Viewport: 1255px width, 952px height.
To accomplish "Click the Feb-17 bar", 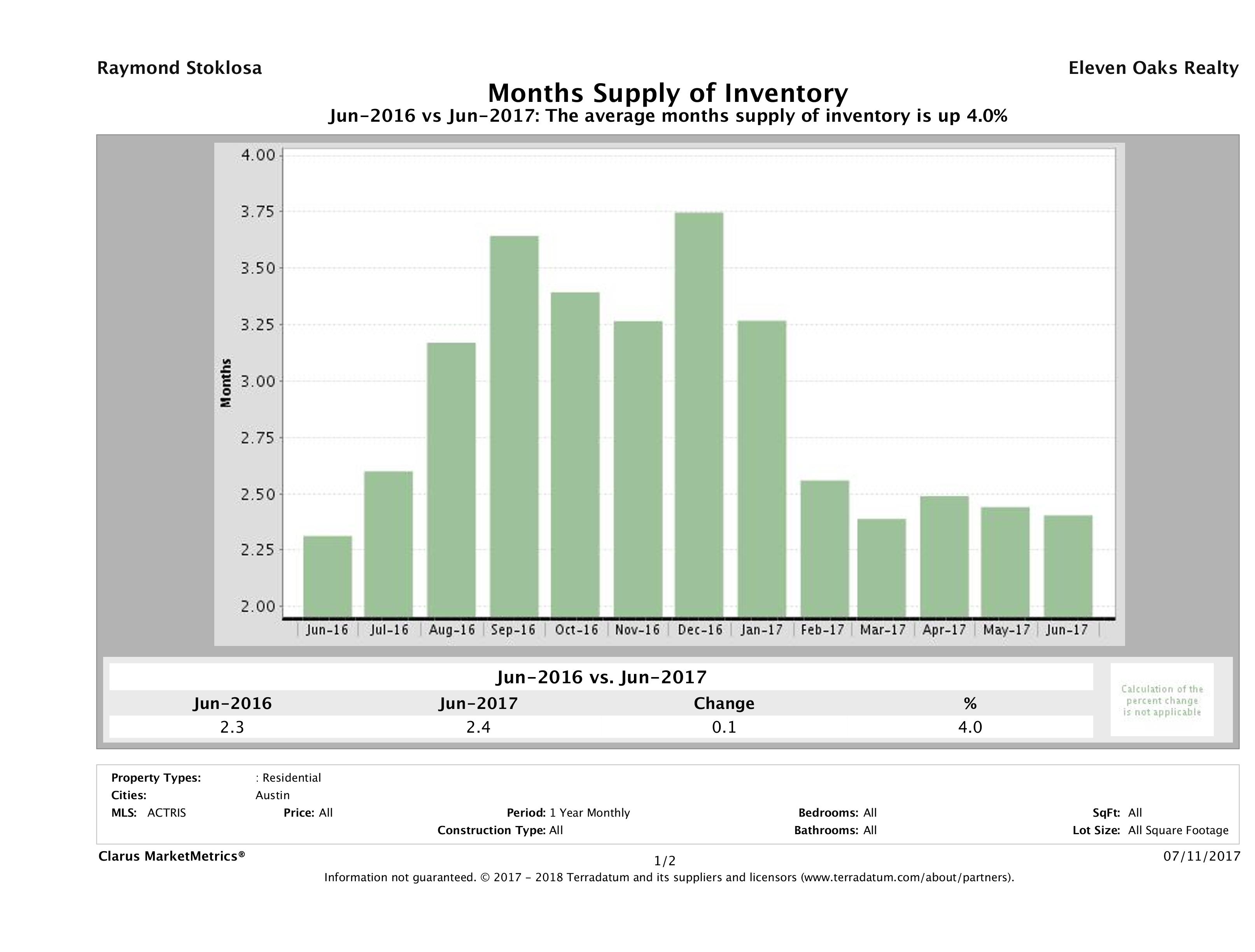I will [x=824, y=549].
